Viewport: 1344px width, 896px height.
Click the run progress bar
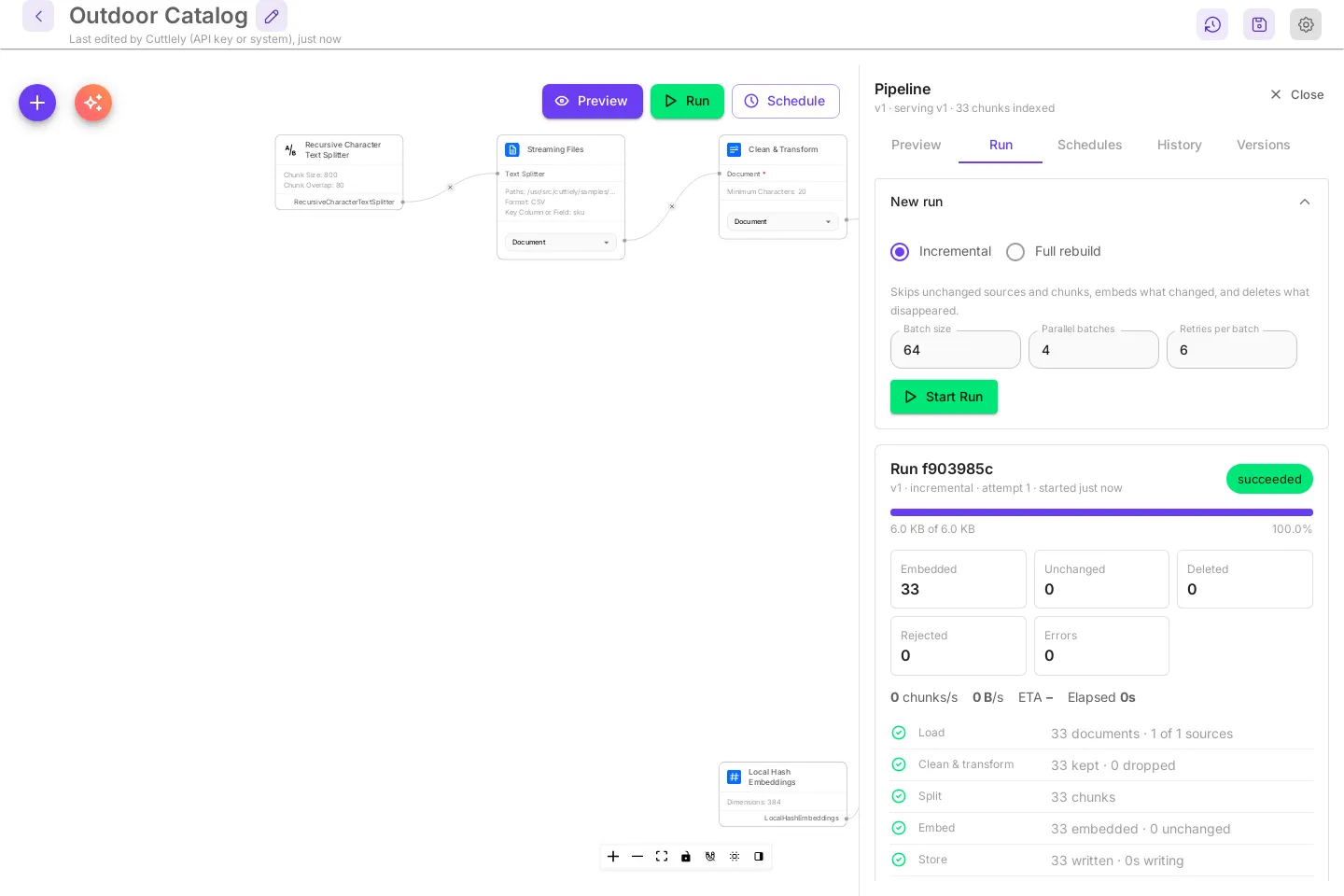click(x=1101, y=512)
